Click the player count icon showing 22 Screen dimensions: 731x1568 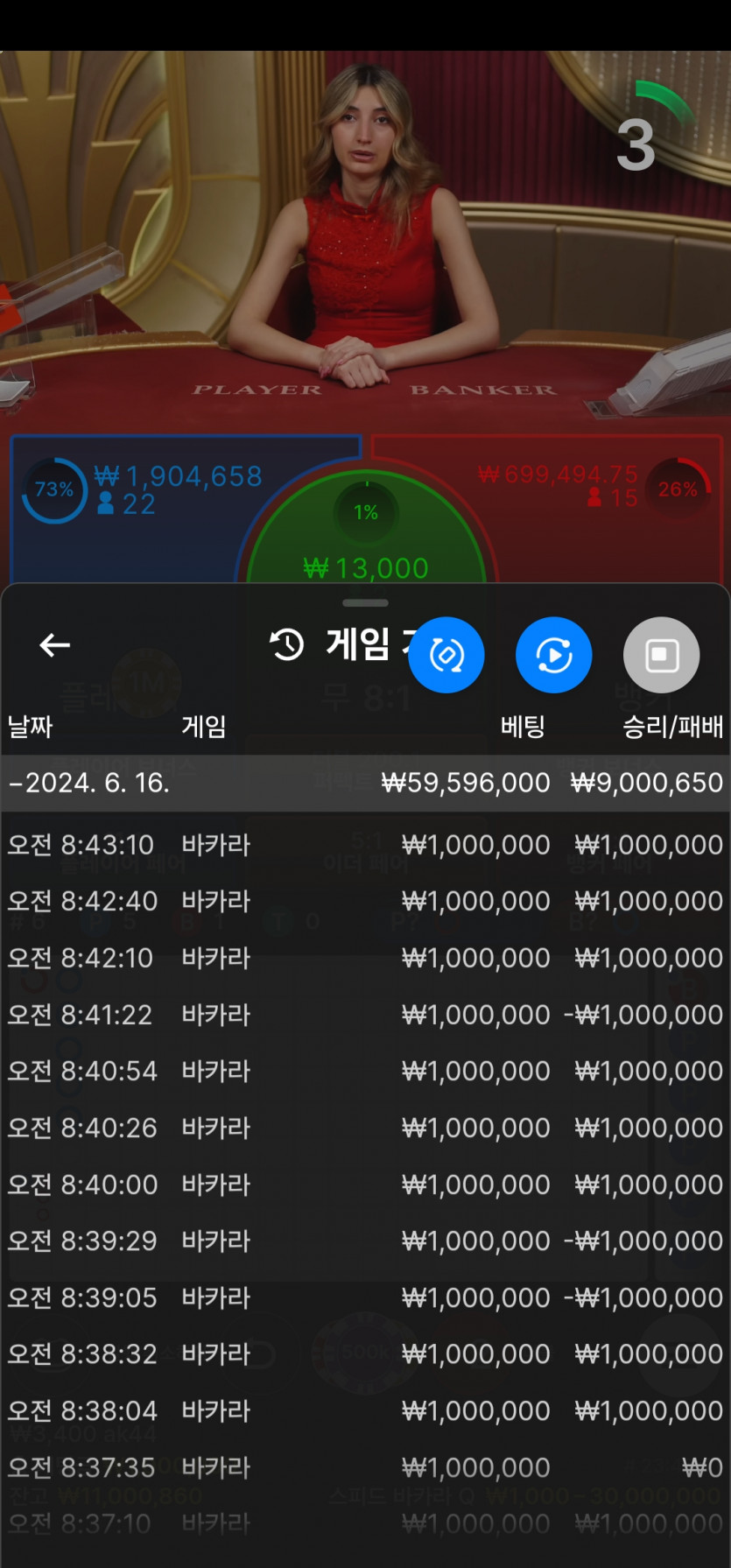point(106,503)
